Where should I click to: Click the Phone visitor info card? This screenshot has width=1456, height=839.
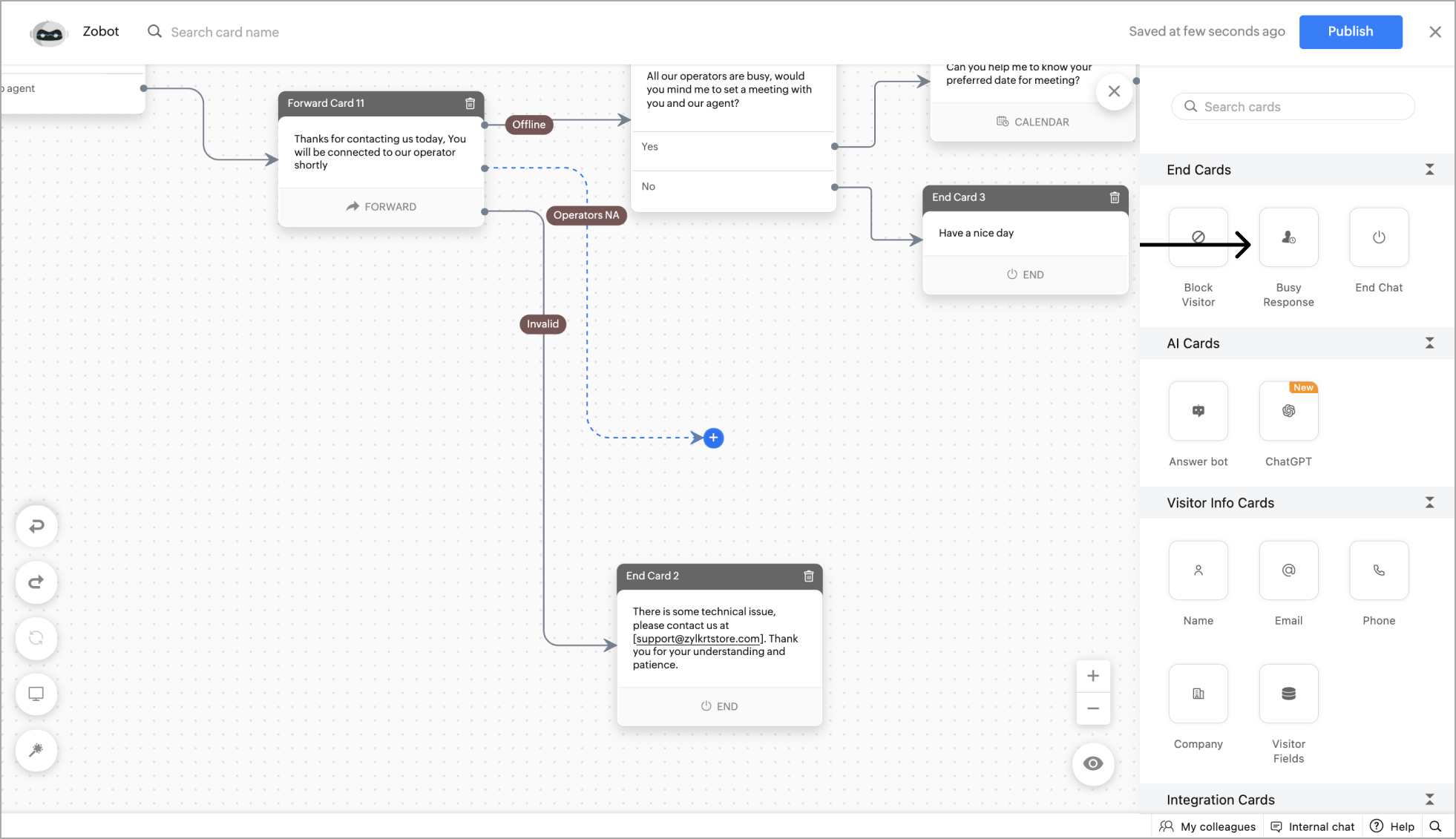1378,570
